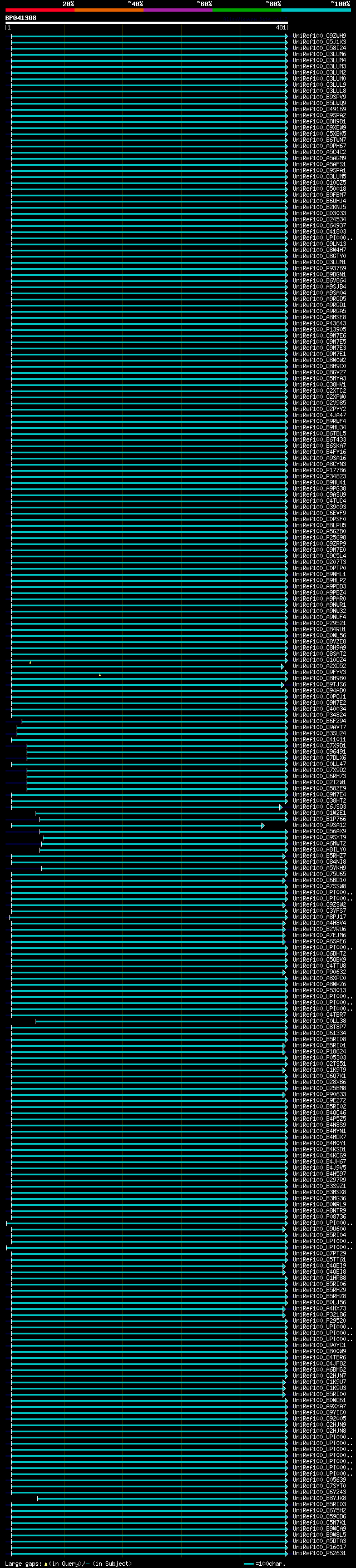The height and width of the screenshot is (1568, 356).
Task: Select hit label UniRef100_Q05639
Action: coord(319,1480)
